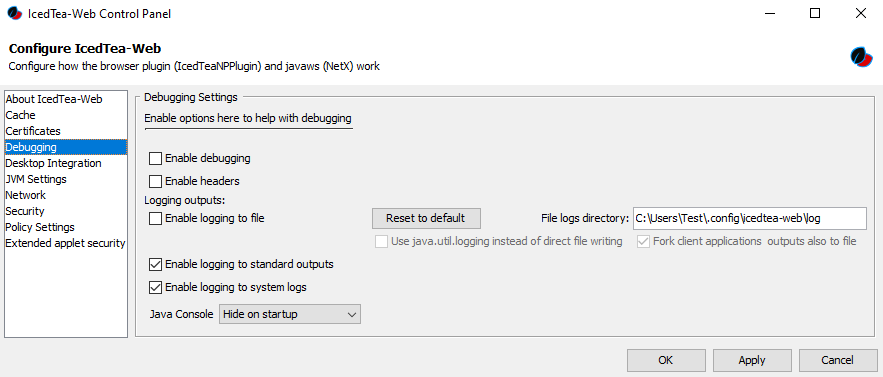
Task: Click inside the File logs directory field
Action: 750,218
